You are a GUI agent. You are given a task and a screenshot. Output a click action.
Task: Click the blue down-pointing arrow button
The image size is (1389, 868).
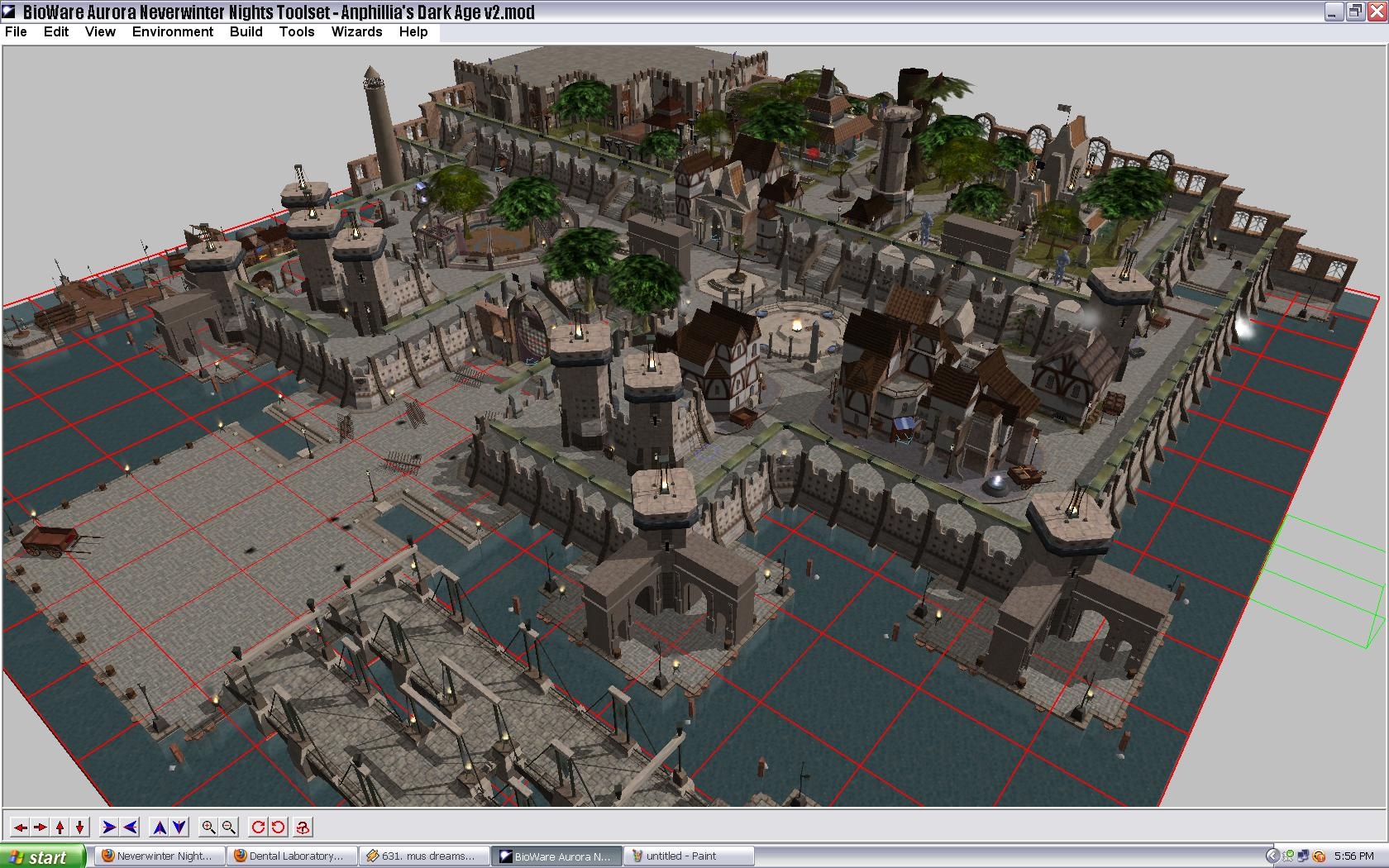pos(179,827)
